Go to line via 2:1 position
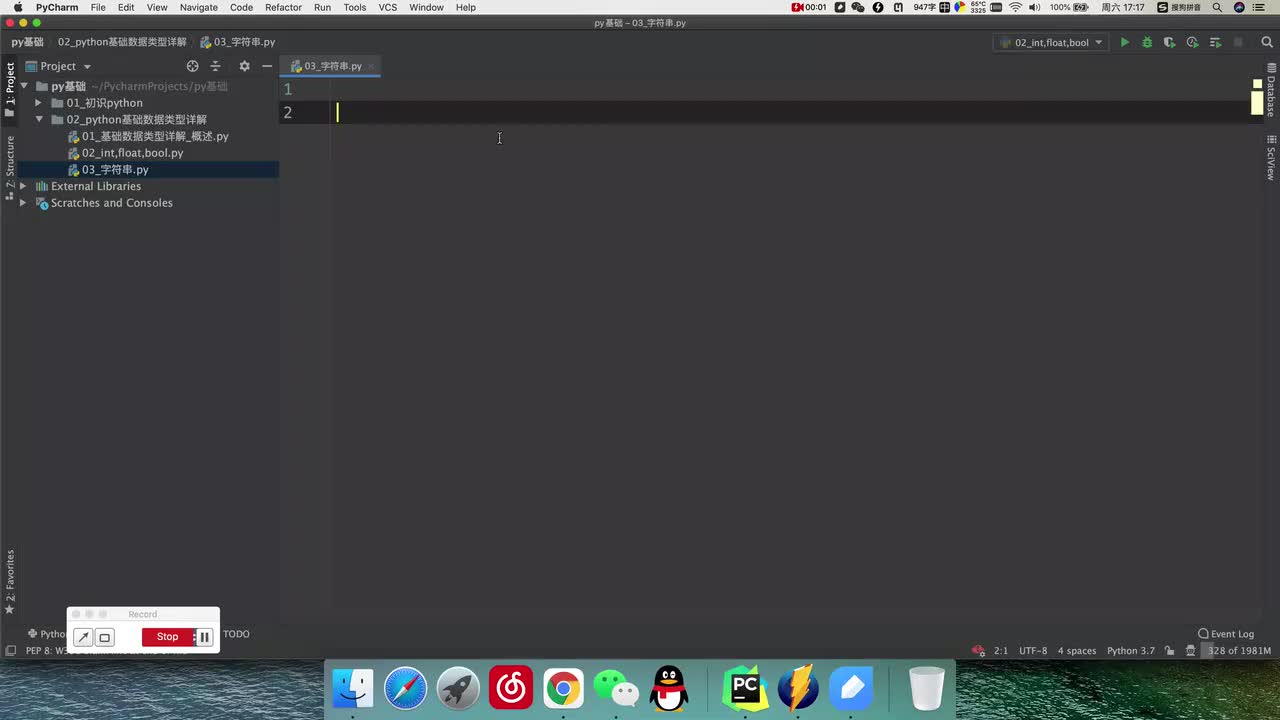Screen dimensions: 1280x720 tap(1001, 651)
